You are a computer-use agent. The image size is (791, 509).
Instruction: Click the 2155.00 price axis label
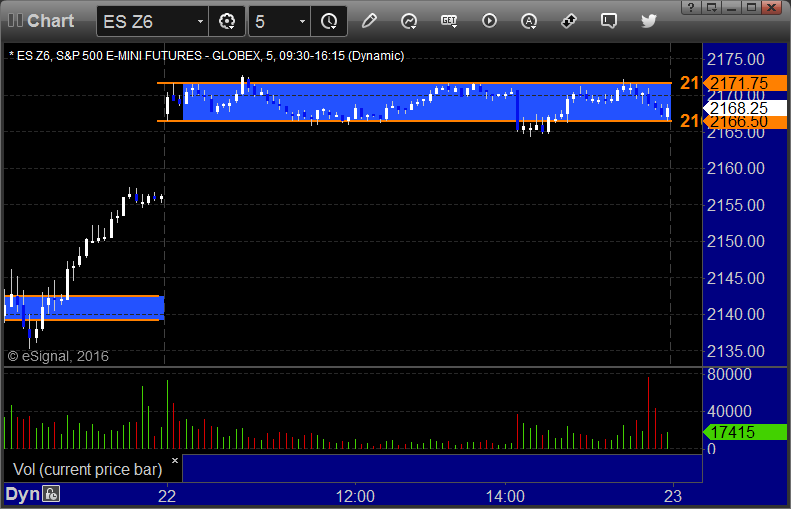coord(736,205)
